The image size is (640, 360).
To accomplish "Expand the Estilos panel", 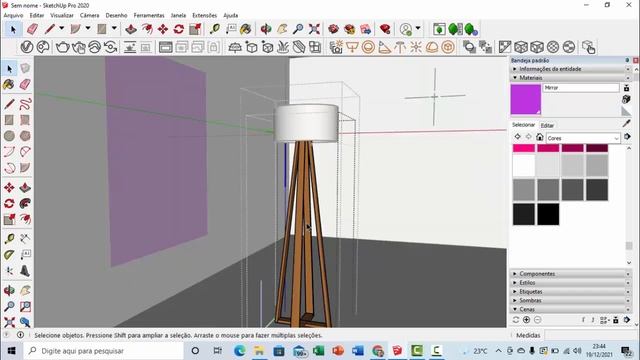I will [x=571, y=282].
